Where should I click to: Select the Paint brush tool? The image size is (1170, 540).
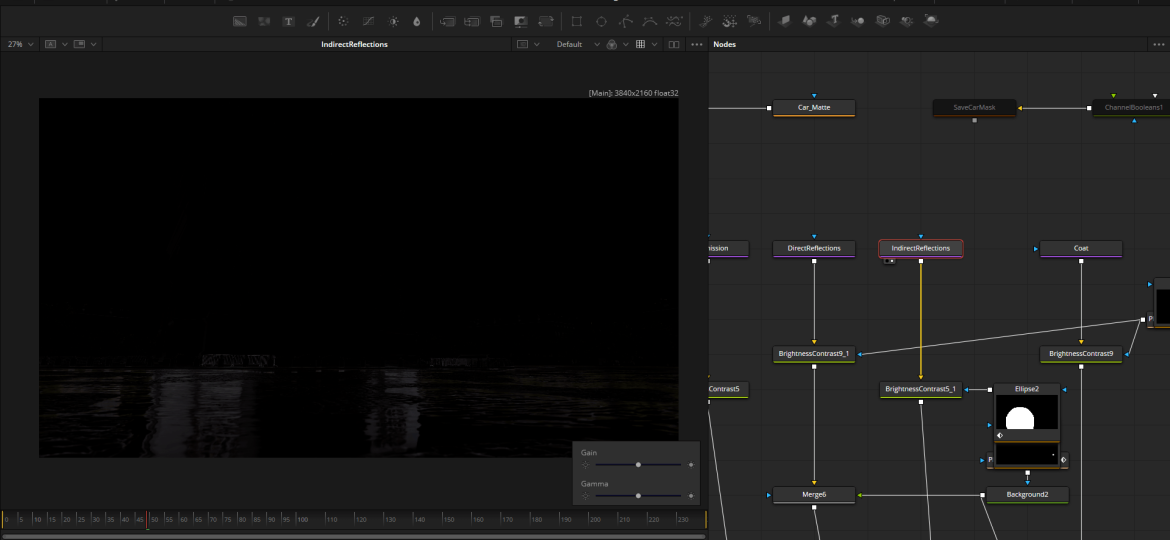(313, 21)
